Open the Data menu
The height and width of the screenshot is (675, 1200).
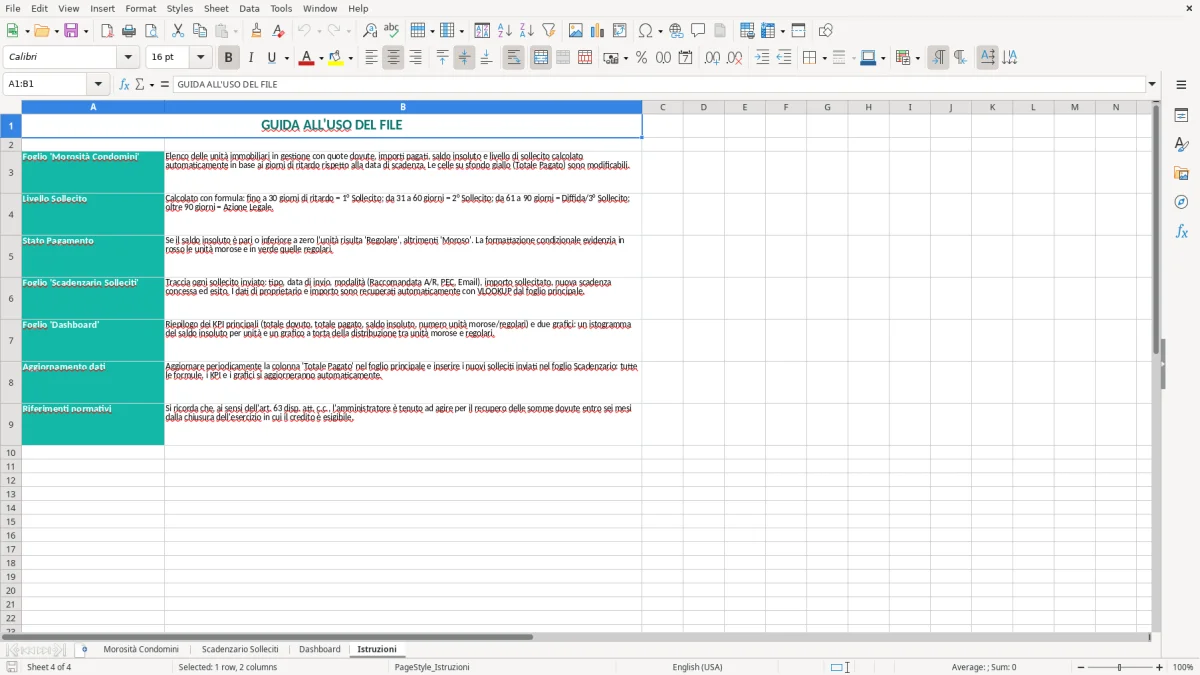(249, 8)
